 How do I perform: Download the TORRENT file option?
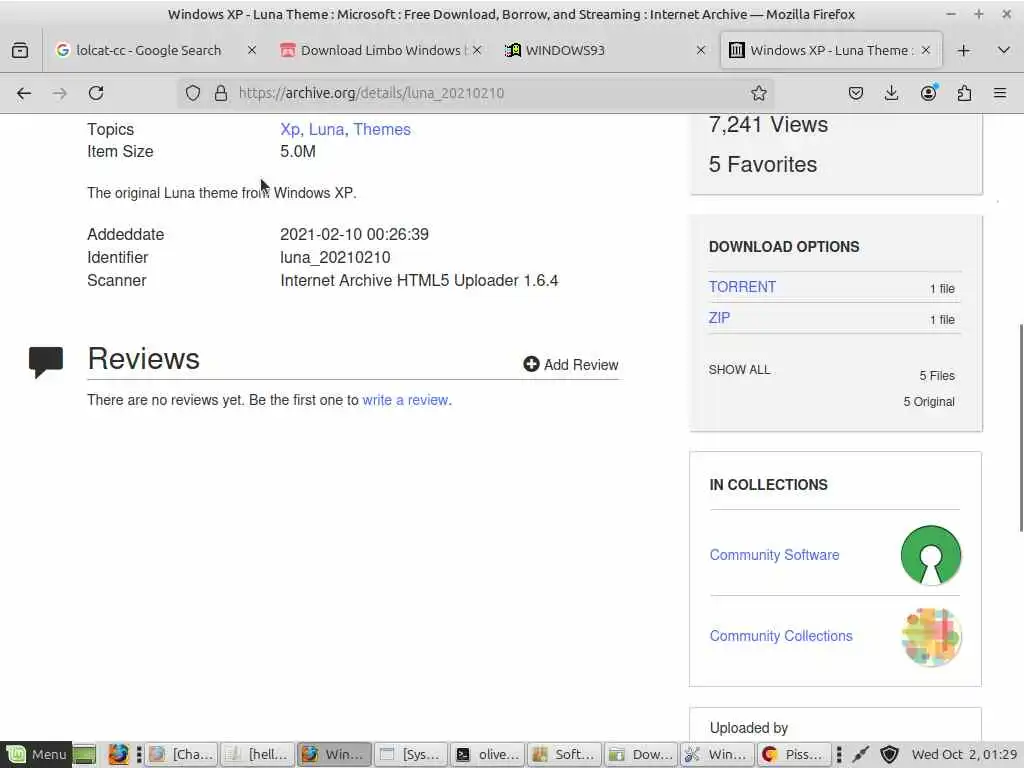742,287
